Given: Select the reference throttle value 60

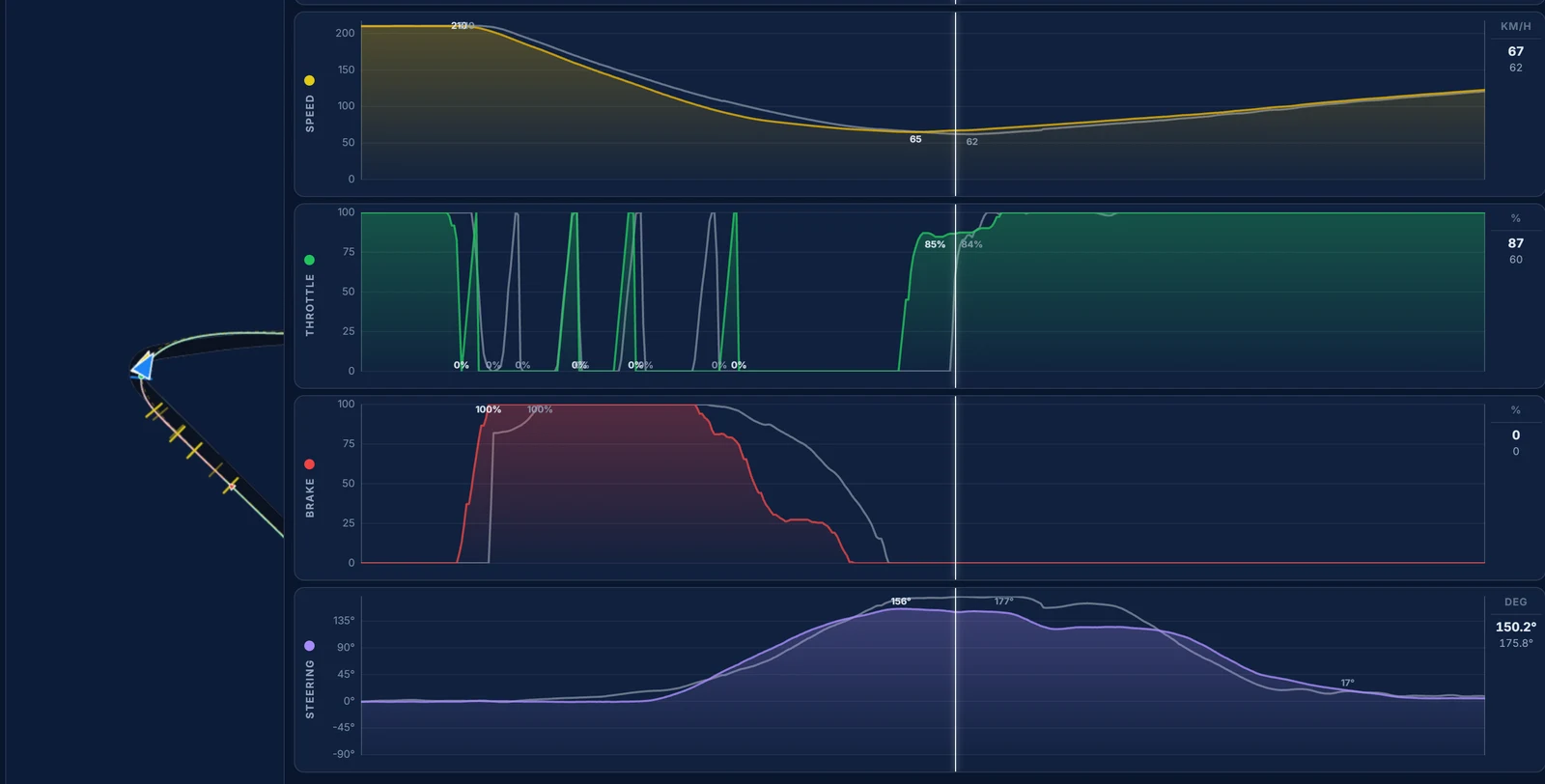Looking at the screenshot, I should point(1515,260).
